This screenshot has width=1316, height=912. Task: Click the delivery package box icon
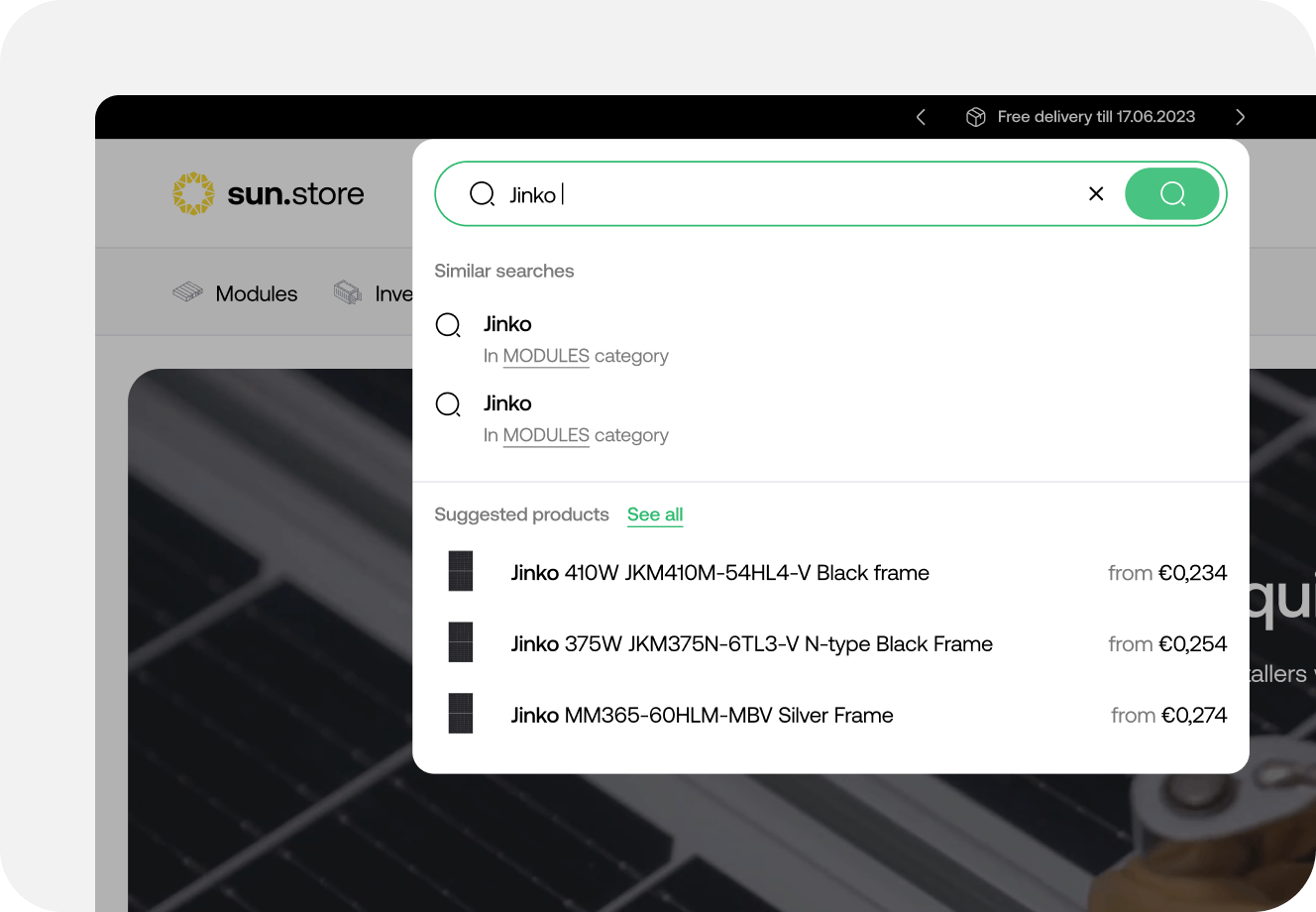point(976,117)
